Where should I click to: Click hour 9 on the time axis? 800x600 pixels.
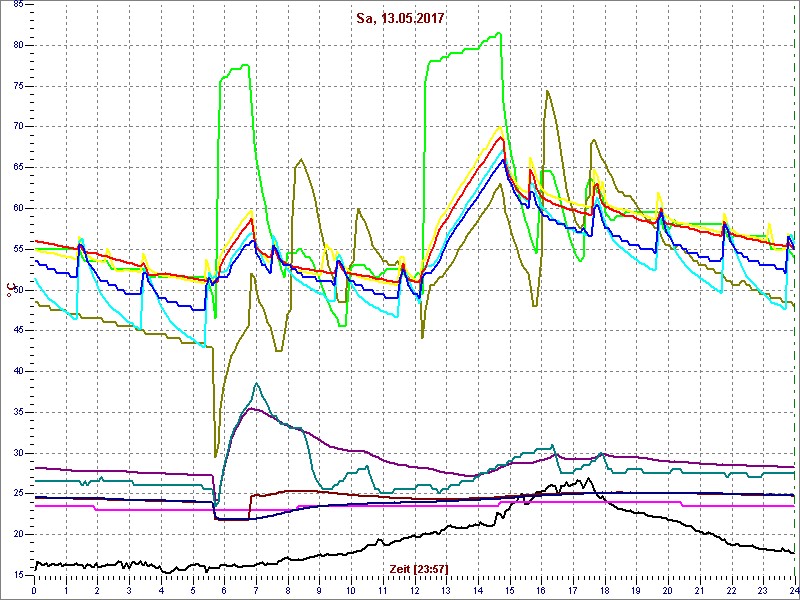tap(319, 590)
